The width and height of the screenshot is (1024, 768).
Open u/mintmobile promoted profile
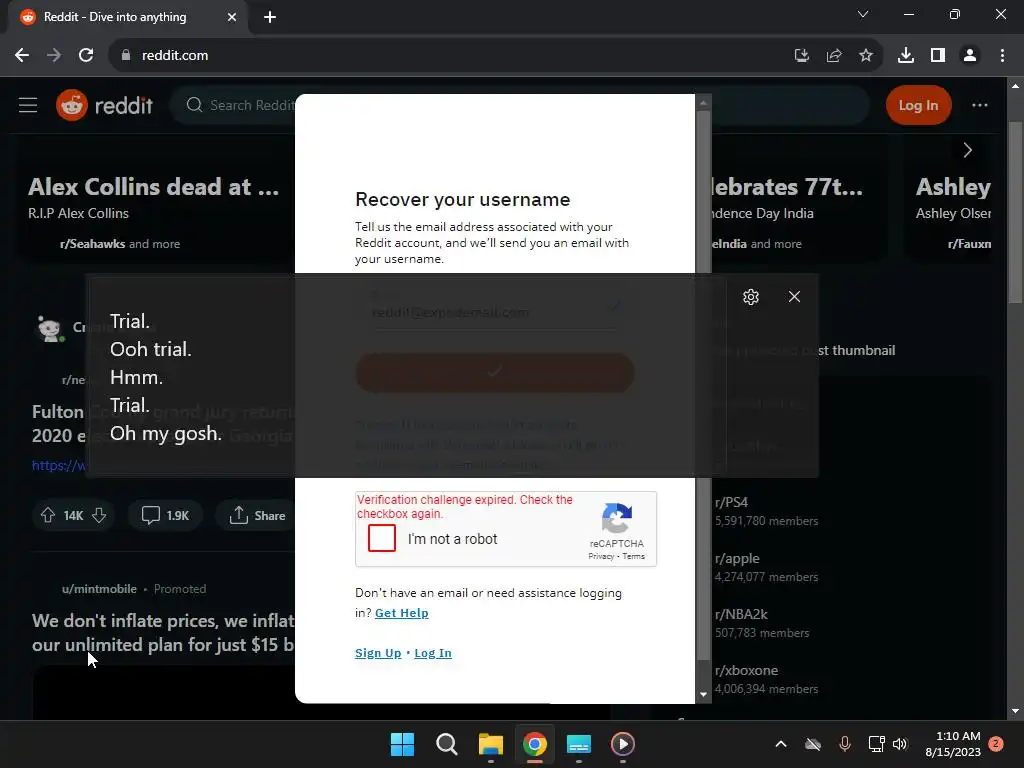[x=99, y=588]
